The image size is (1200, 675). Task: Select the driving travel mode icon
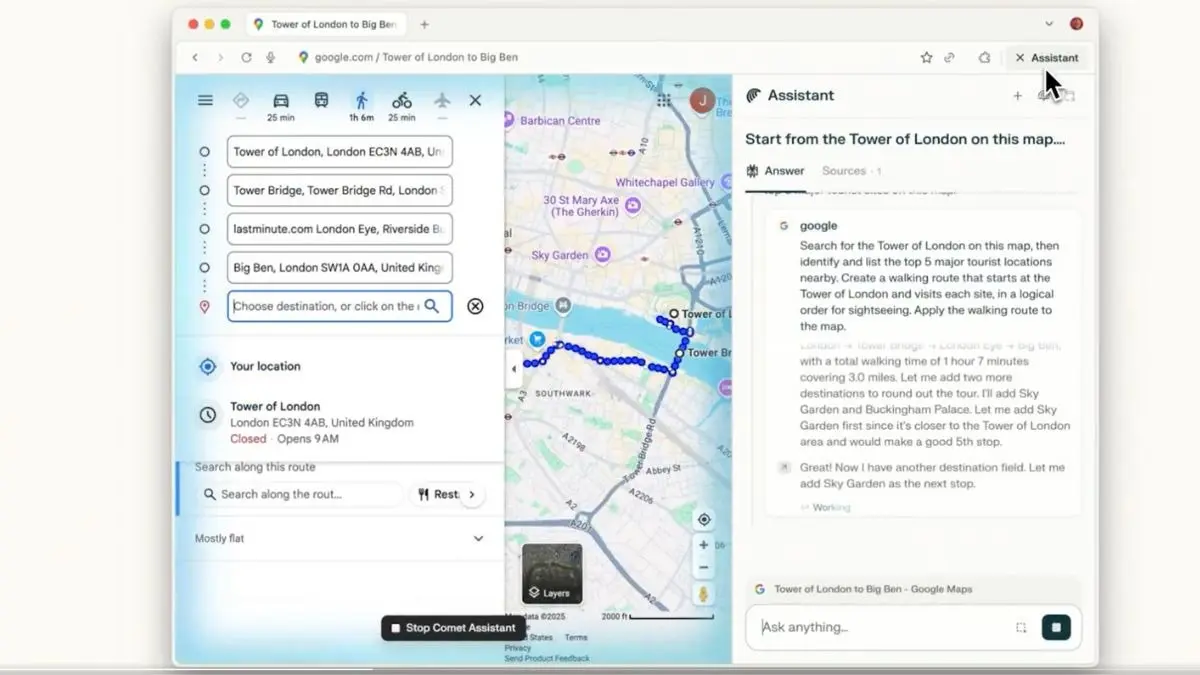[280, 101]
